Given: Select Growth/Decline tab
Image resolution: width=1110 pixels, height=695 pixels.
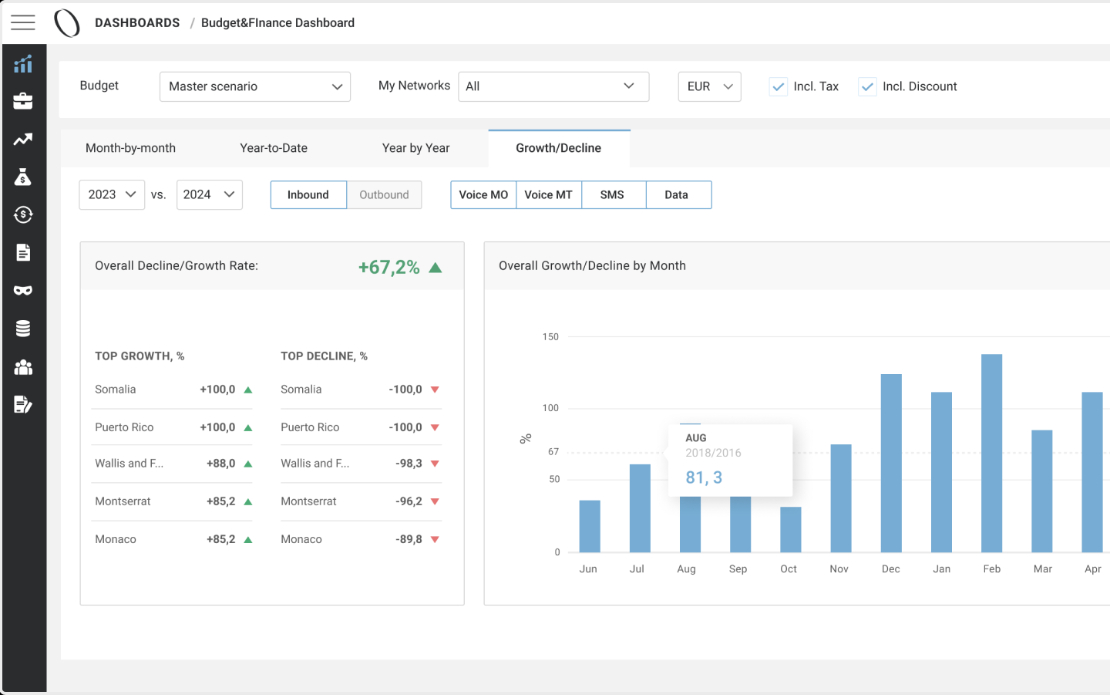Looking at the screenshot, I should (x=559, y=148).
